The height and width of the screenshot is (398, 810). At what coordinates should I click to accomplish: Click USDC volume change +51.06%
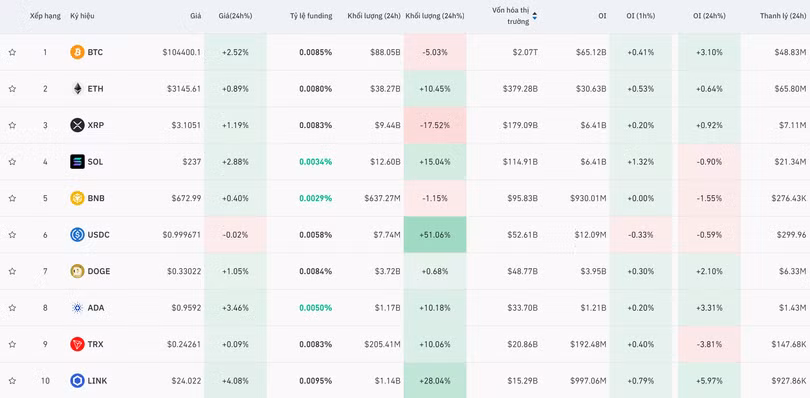(x=435, y=235)
